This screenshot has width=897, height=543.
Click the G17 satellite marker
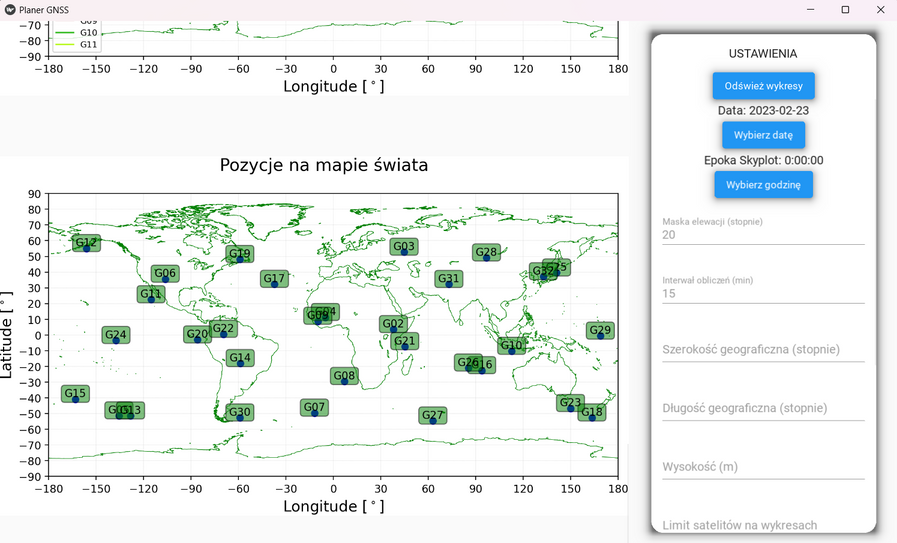coord(274,279)
